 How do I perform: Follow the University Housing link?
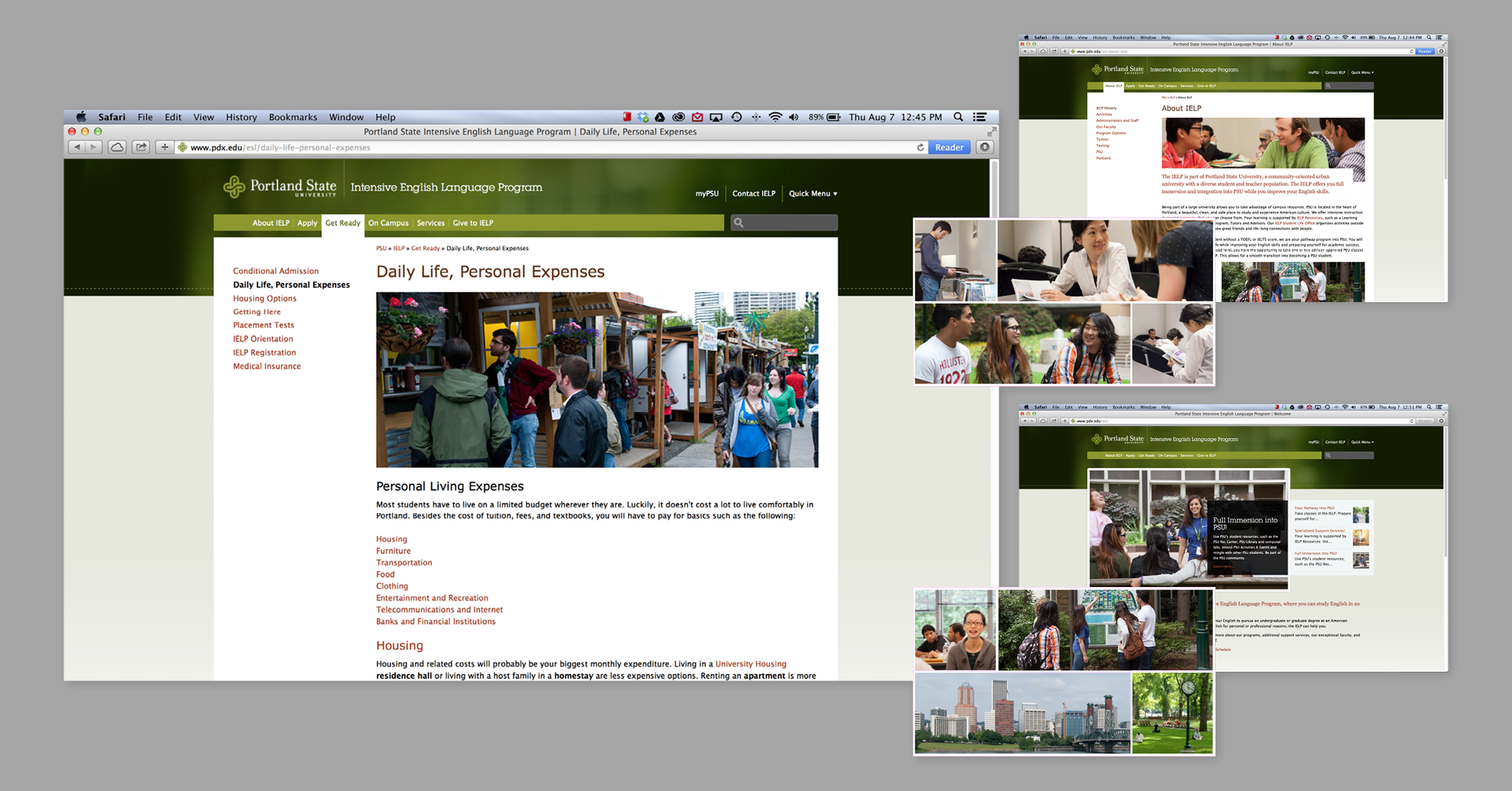751,664
